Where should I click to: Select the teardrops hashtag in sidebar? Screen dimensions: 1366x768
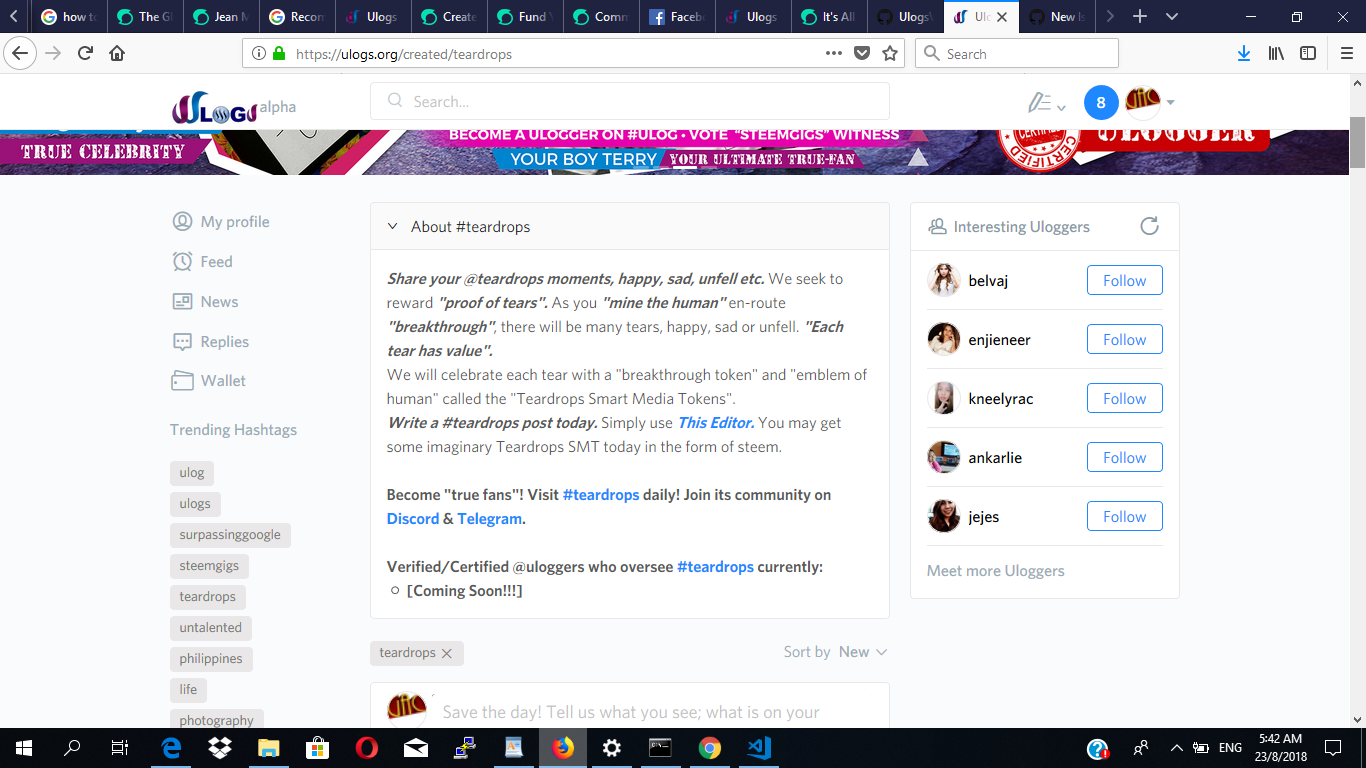coord(208,597)
